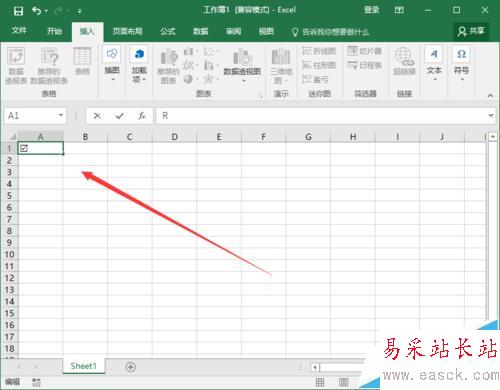500x390 pixels.
Task: Open the 图表 group dialog launcher
Action: tap(260, 96)
